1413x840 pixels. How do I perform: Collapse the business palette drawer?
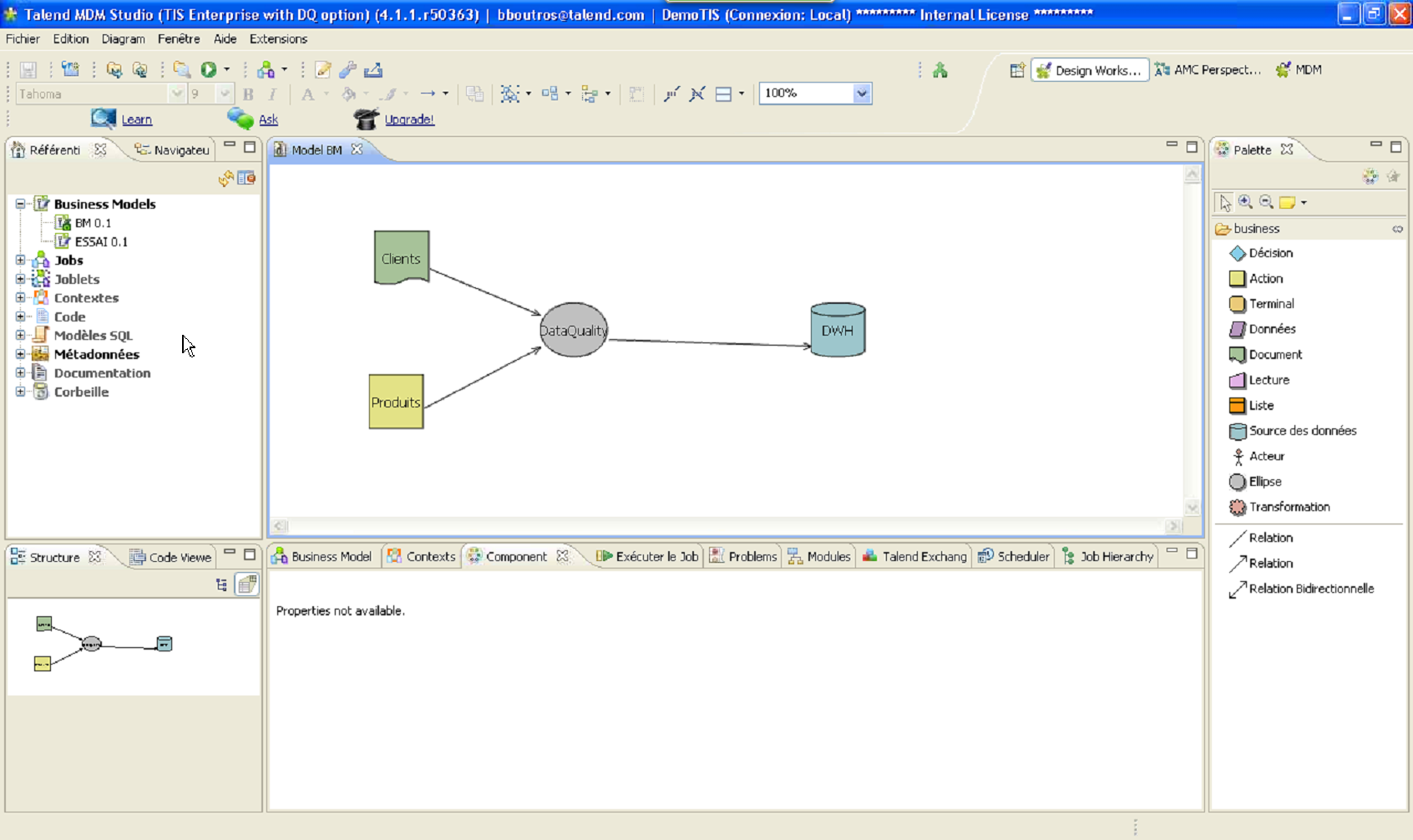tap(1309, 229)
